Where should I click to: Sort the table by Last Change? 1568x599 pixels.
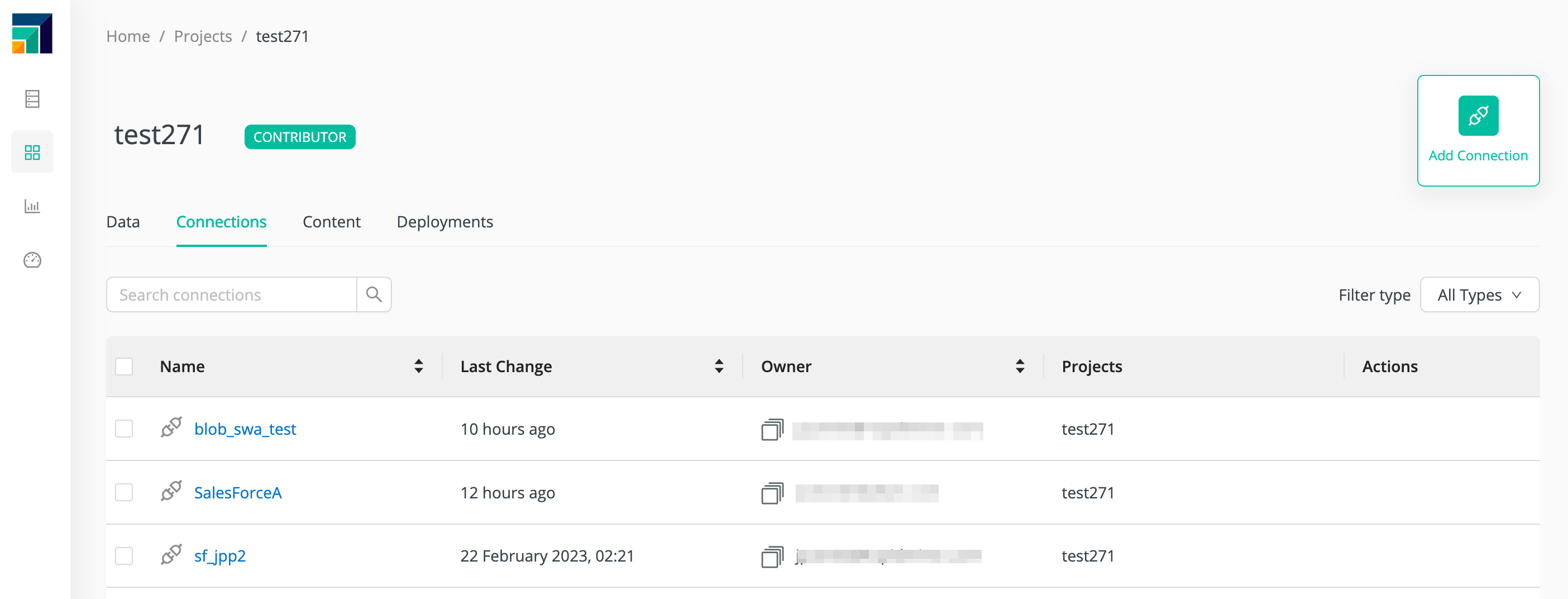(719, 366)
